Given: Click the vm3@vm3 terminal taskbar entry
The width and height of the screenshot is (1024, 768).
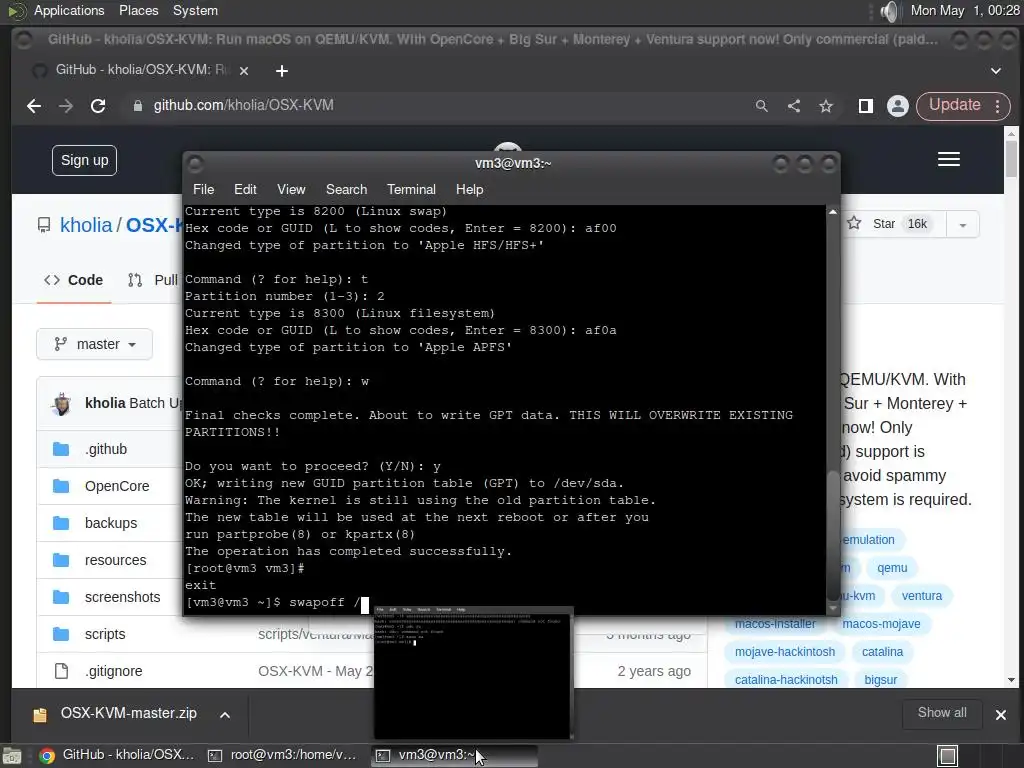Looking at the screenshot, I should tap(455, 755).
